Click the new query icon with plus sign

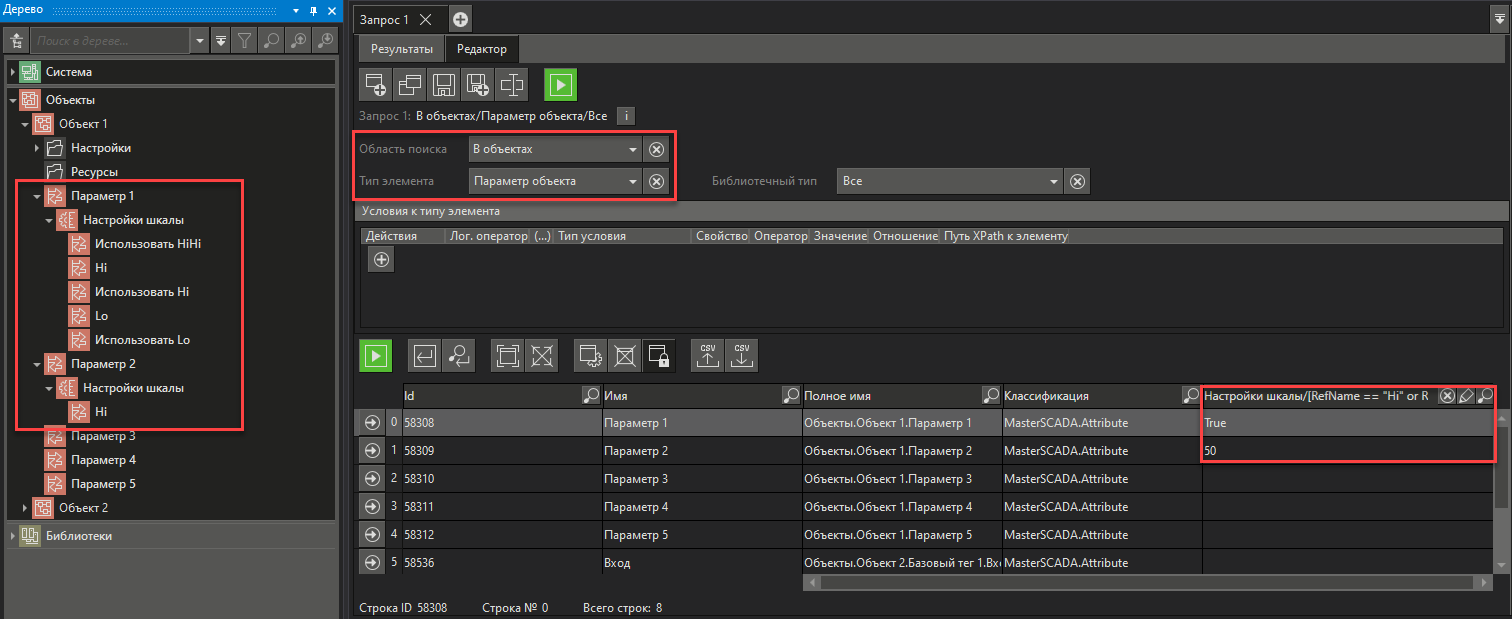376,85
